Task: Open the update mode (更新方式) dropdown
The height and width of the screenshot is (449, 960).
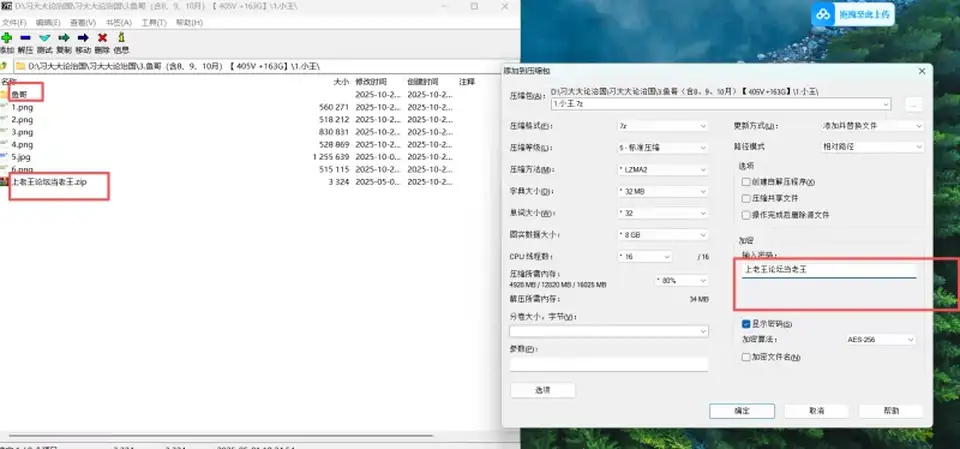Action: (x=872, y=126)
